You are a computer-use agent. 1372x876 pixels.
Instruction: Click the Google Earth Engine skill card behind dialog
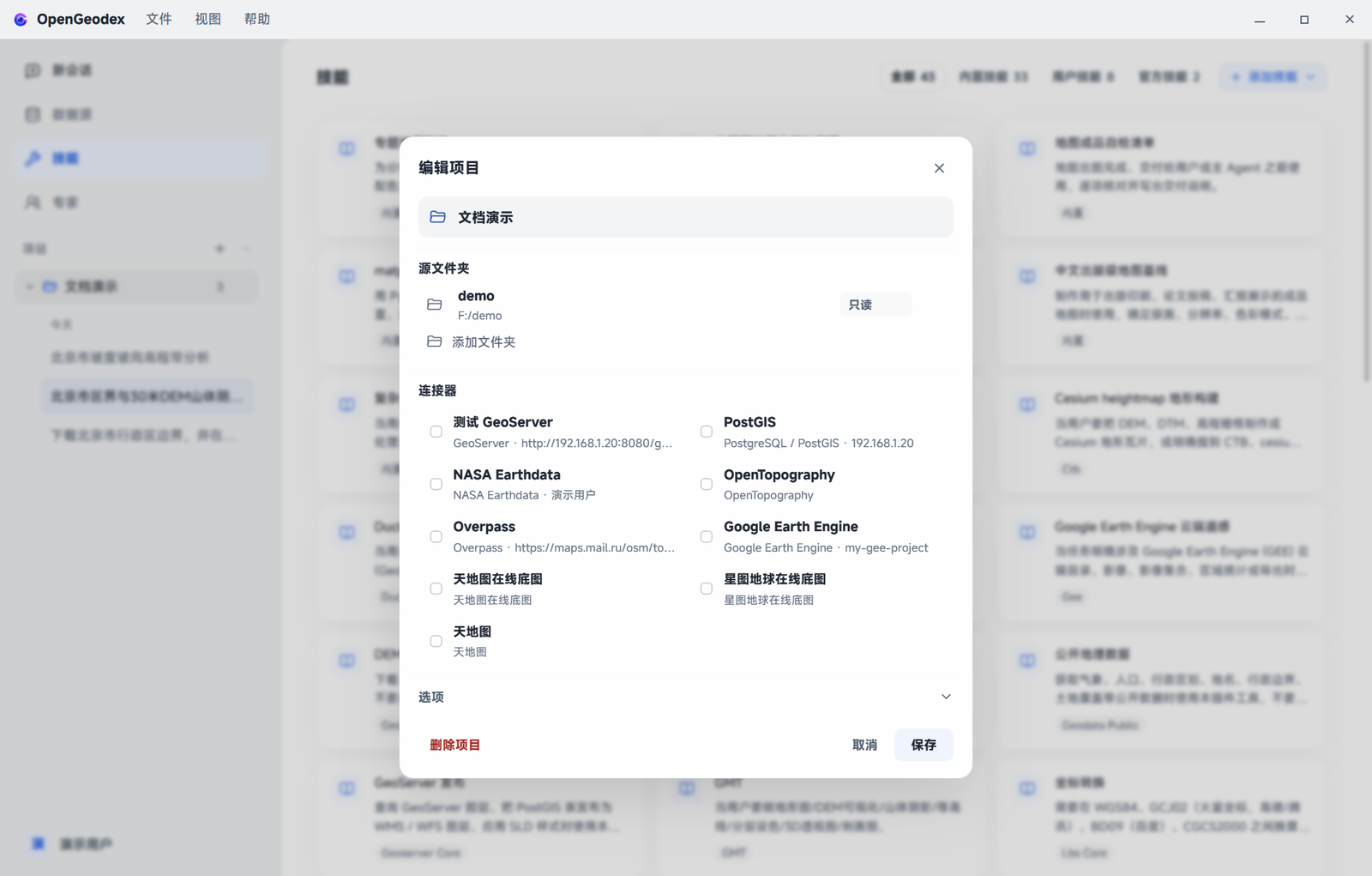1163,562
